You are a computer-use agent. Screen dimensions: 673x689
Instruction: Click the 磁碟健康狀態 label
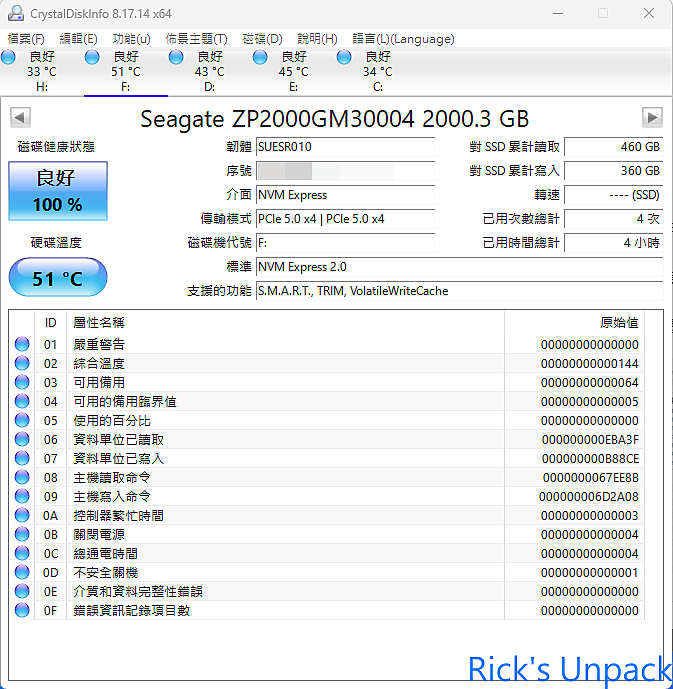(56, 147)
